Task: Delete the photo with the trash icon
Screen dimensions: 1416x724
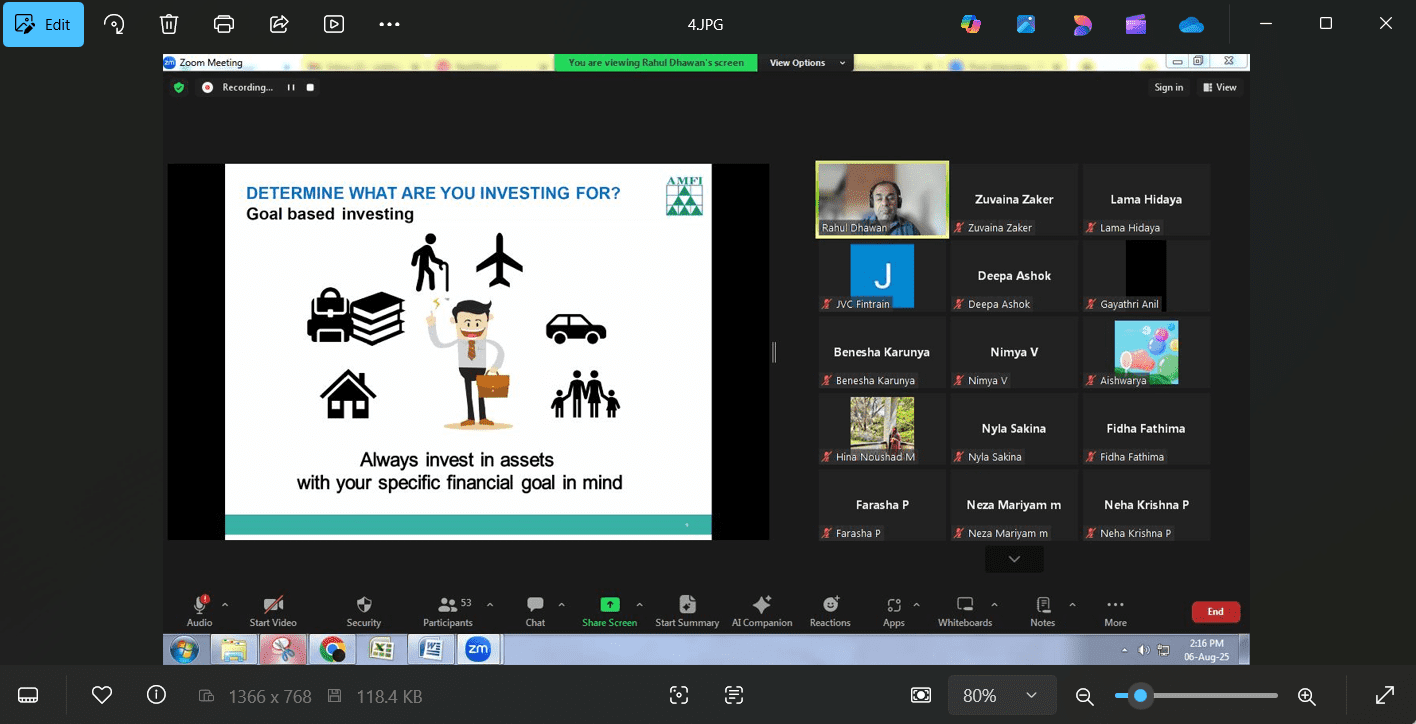Action: click(169, 24)
